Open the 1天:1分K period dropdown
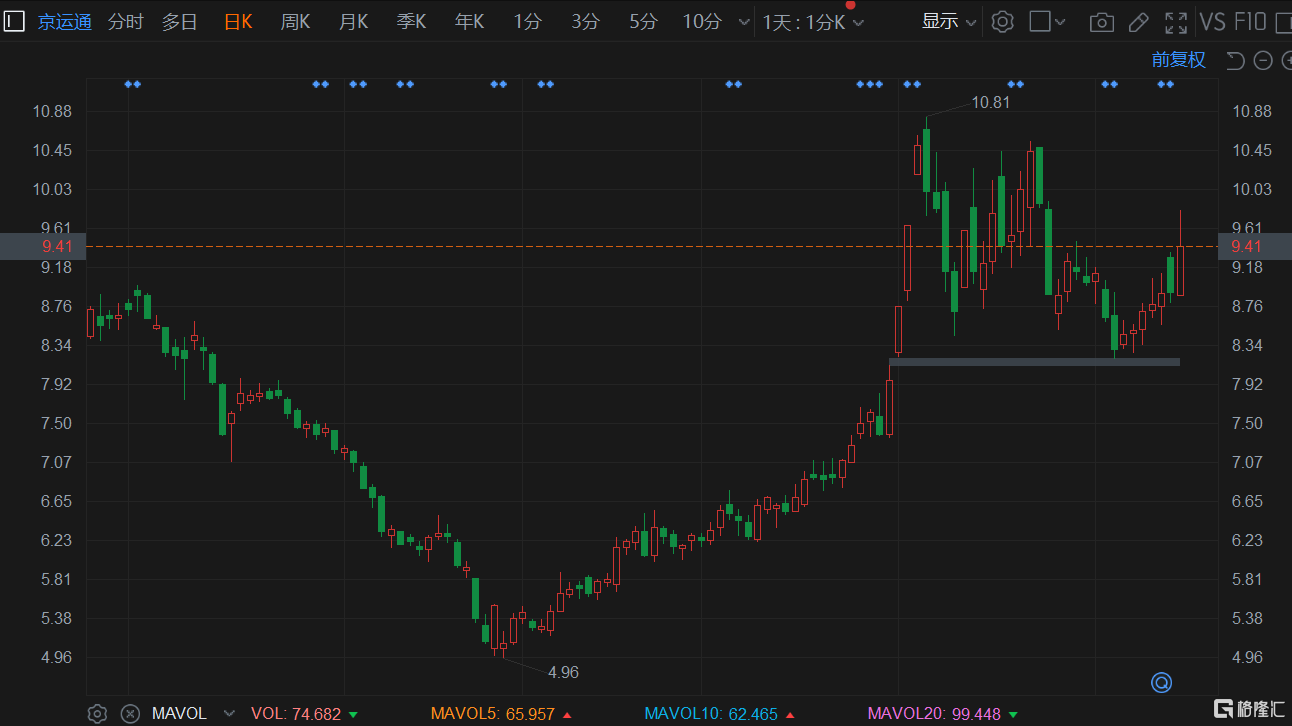Viewport: 1292px width, 726px height. (813, 22)
